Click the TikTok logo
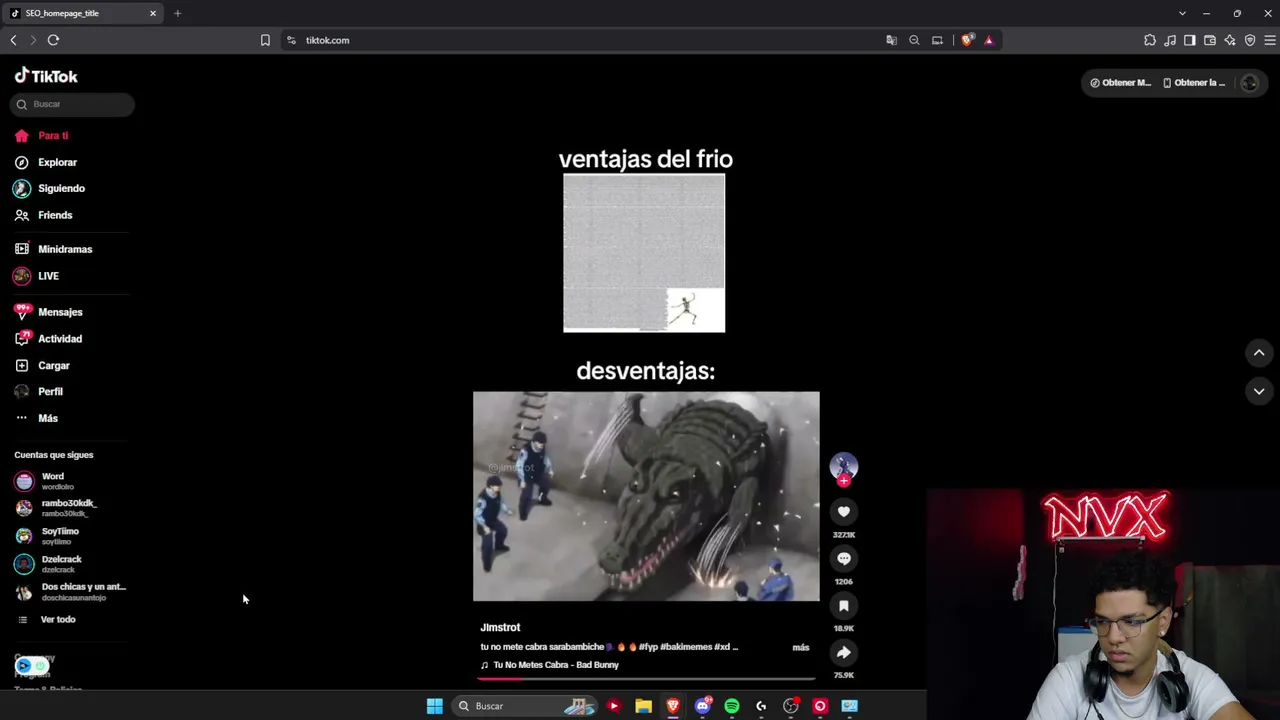 [x=46, y=76]
